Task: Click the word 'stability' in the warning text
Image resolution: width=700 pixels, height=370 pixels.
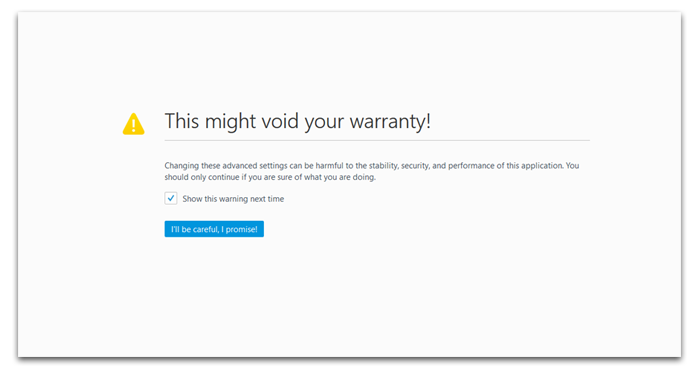Action: point(383,166)
